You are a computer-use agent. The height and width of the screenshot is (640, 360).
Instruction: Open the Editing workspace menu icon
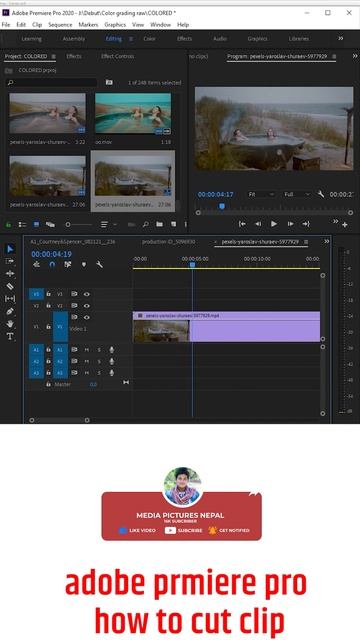(131, 39)
